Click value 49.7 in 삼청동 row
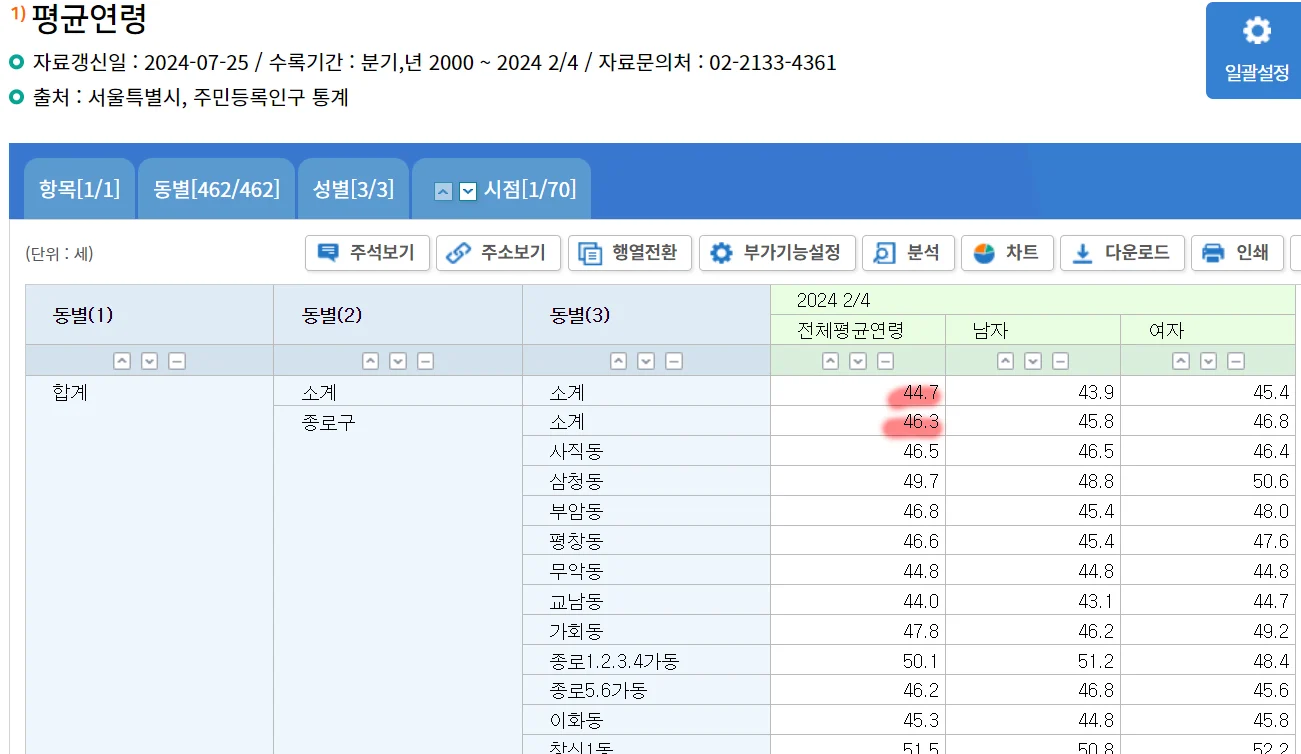The image size is (1301, 754). [x=921, y=482]
